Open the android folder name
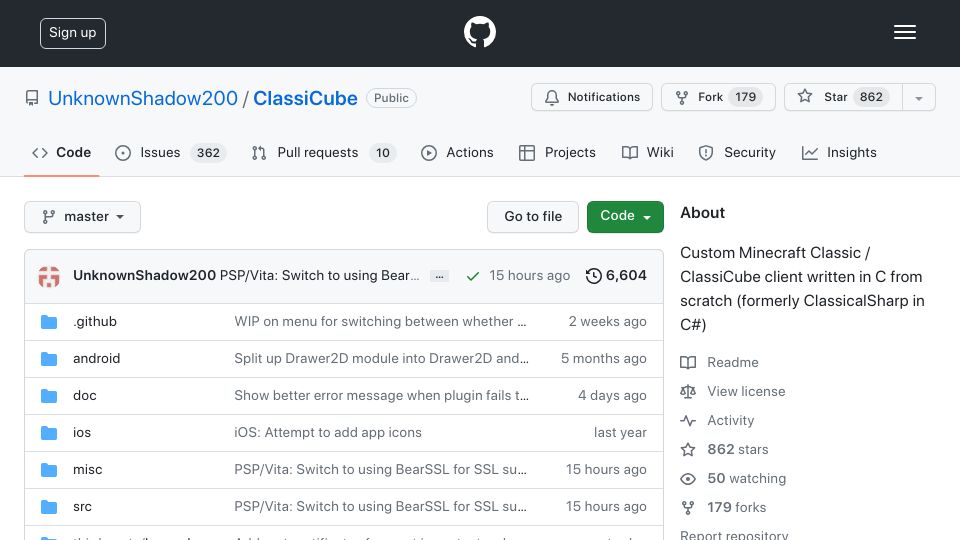 (x=97, y=358)
